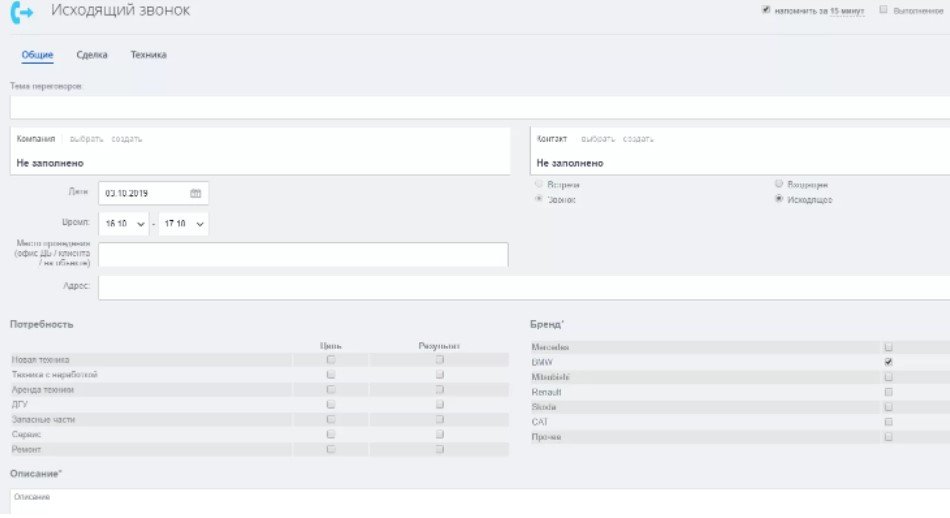Select the Встреча radio button
This screenshot has height=518, width=950.
point(540,185)
